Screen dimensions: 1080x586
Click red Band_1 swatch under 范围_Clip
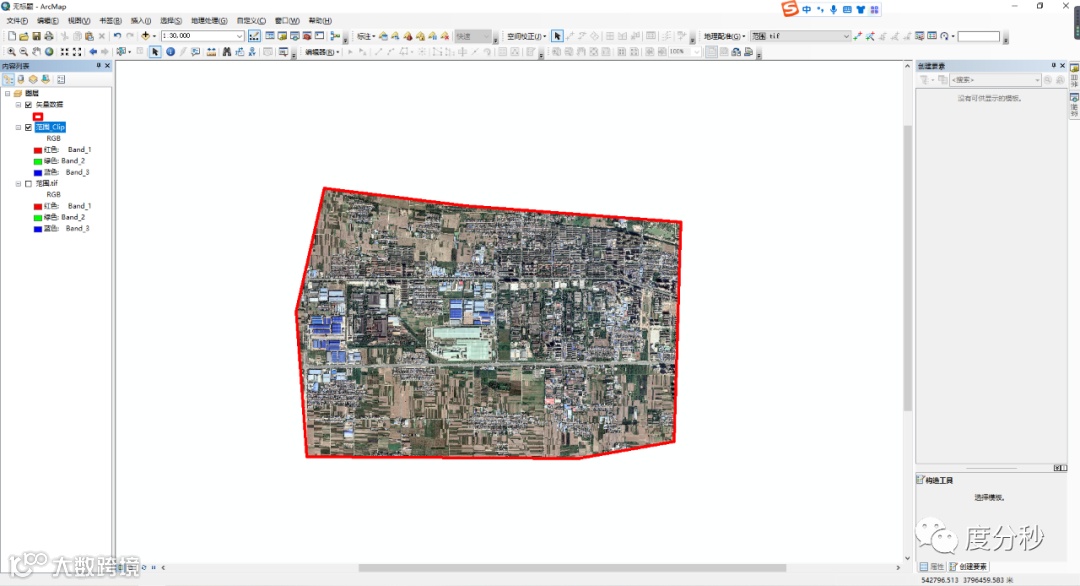tap(38, 150)
